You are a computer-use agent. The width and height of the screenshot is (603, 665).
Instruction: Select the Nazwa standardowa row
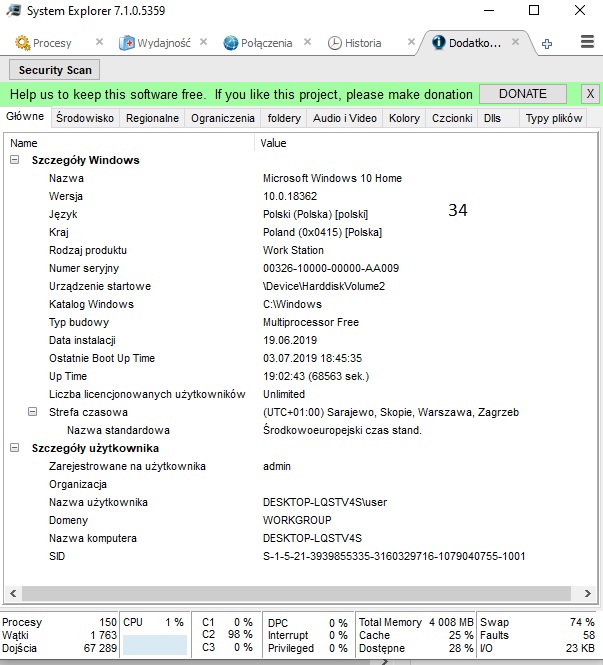coord(300,430)
